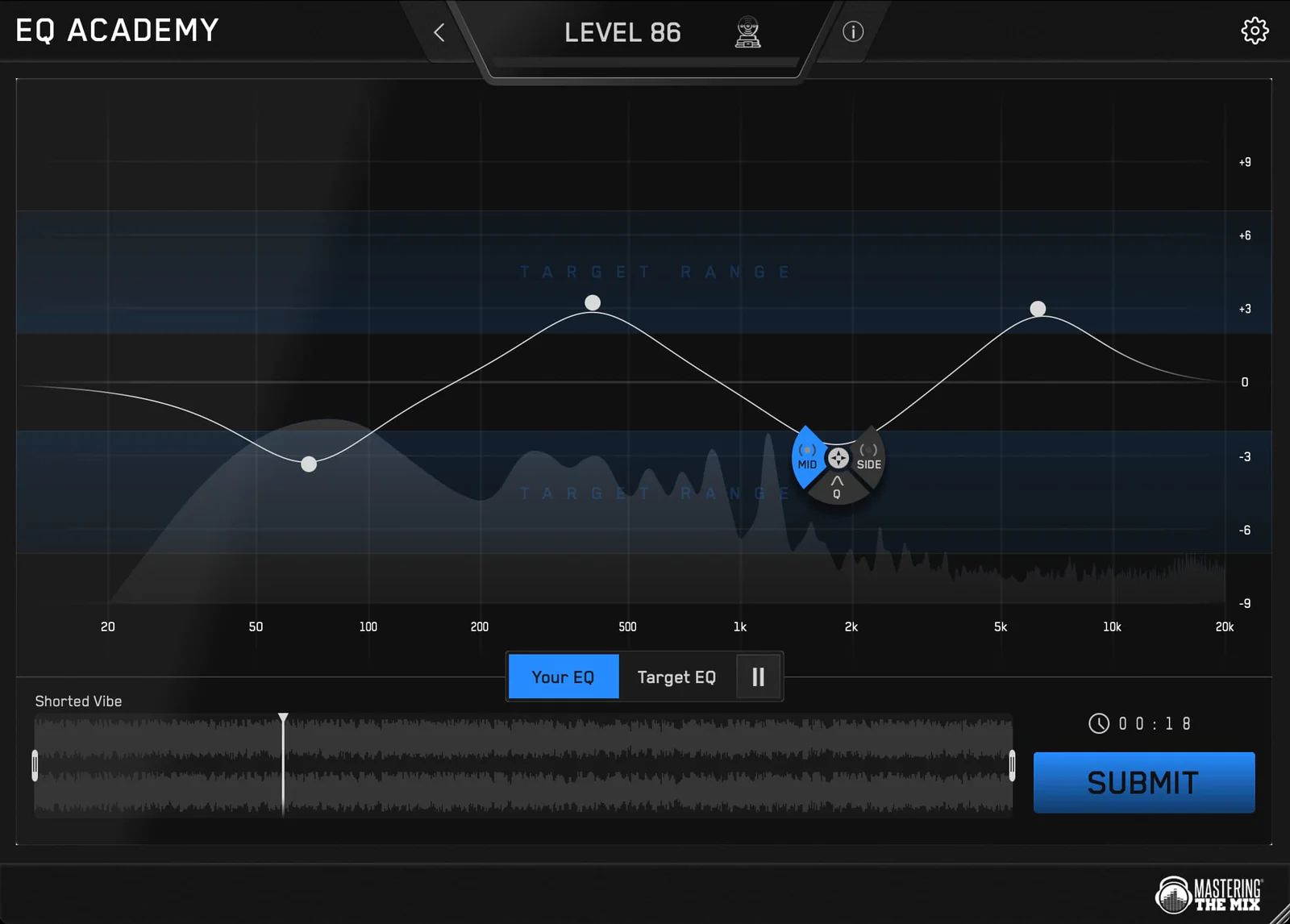Select the EQ node near 400 Hz

click(593, 302)
